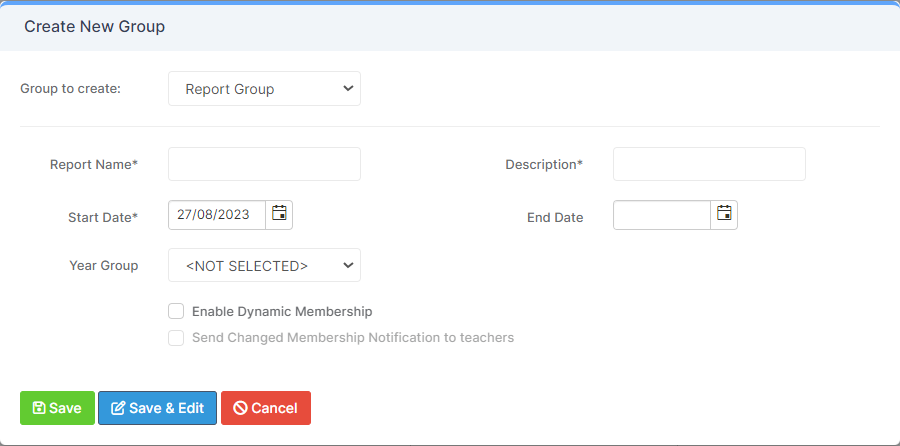The width and height of the screenshot is (900, 446).
Task: Toggle via the Enable Dynamic Membership label text
Action: coord(282,312)
